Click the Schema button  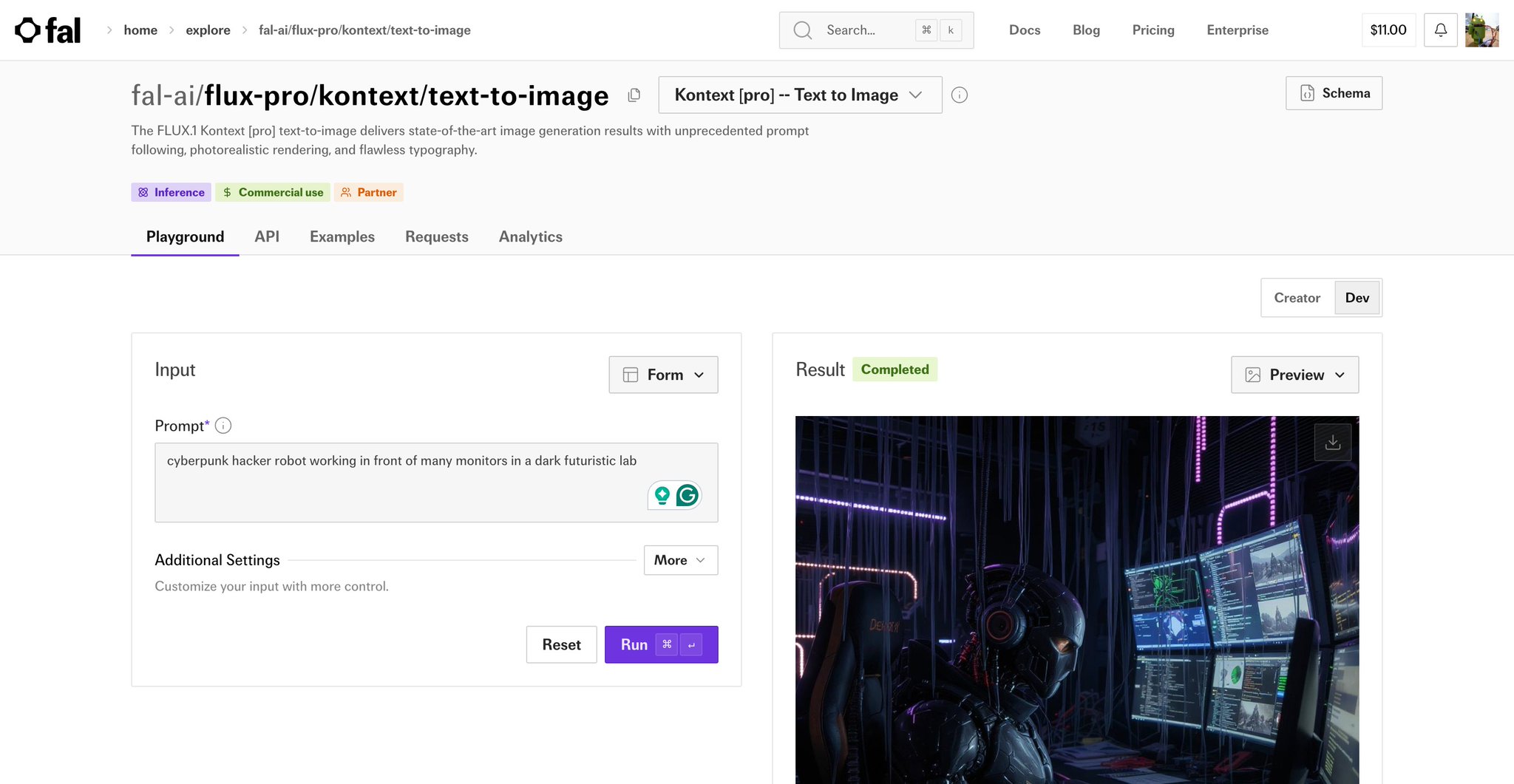1334,93
